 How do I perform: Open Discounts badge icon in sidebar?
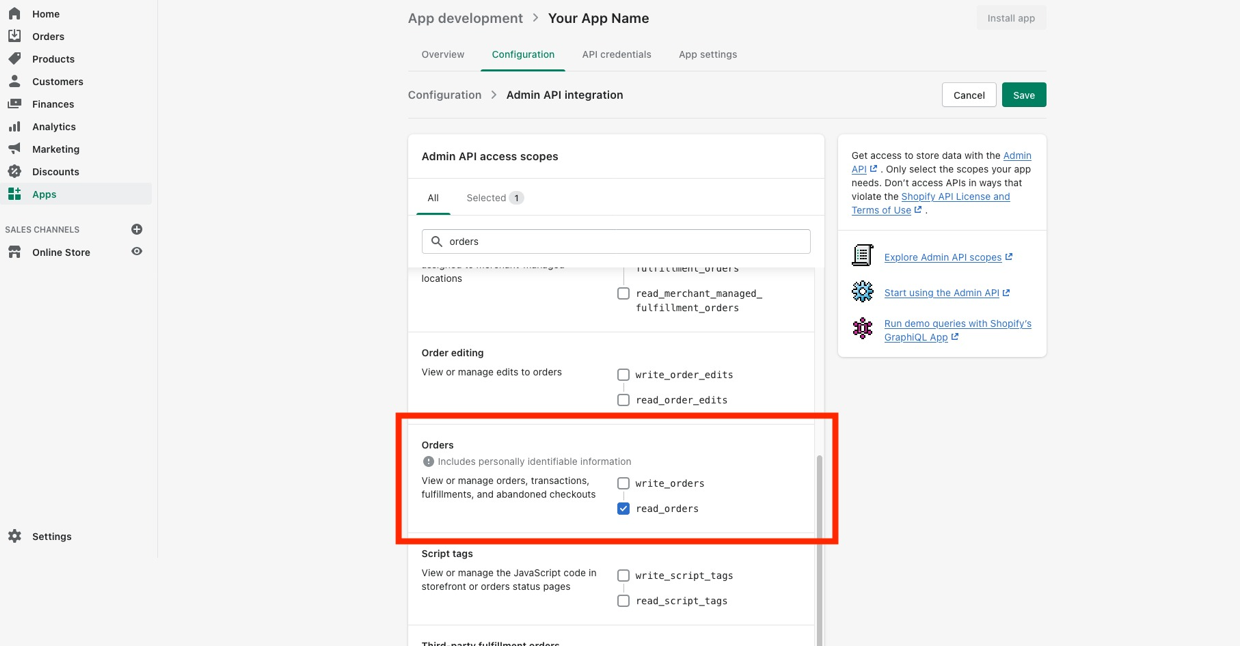15,172
